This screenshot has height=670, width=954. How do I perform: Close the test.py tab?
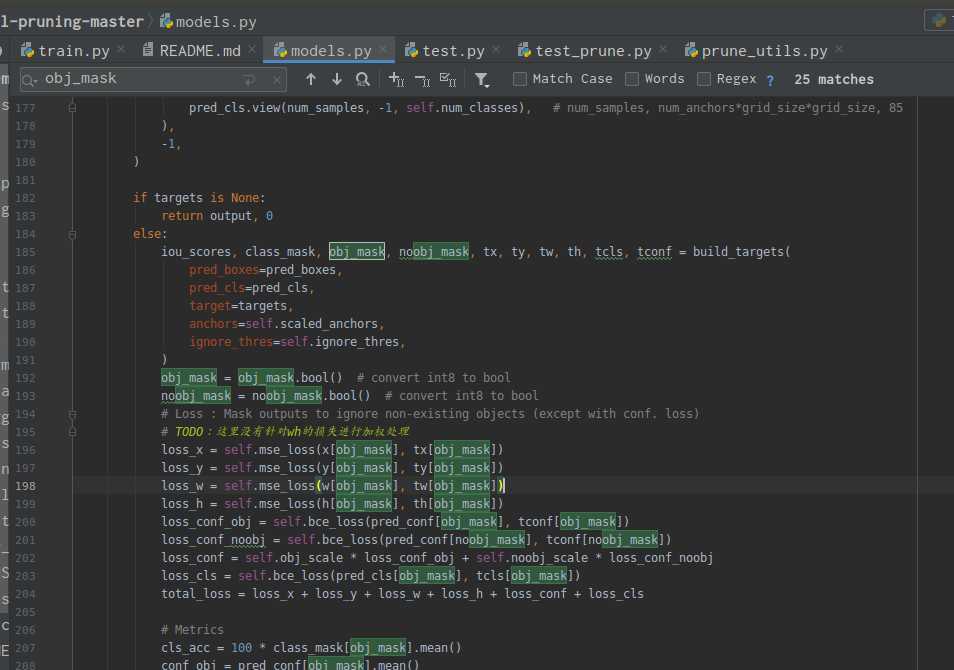(496, 49)
